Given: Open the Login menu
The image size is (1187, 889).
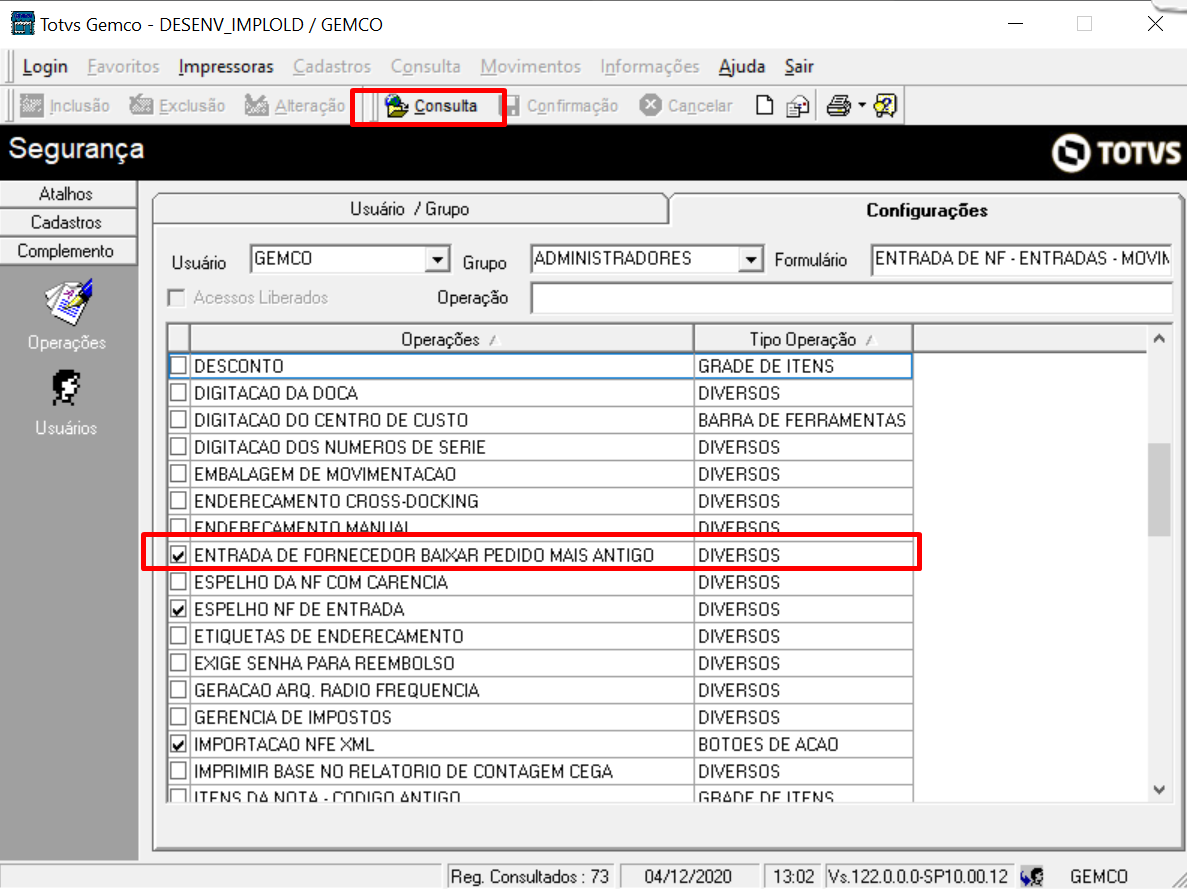Looking at the screenshot, I should [45, 67].
